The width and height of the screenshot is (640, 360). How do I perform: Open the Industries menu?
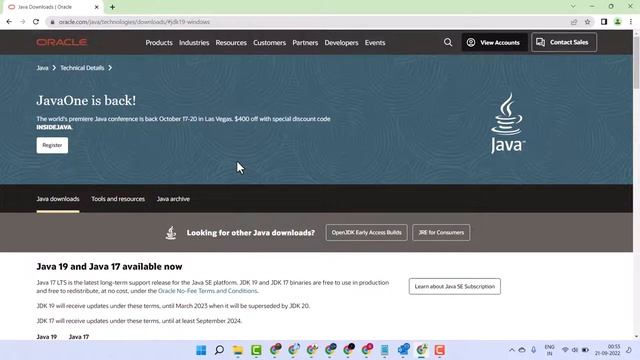pyautogui.click(x=194, y=42)
